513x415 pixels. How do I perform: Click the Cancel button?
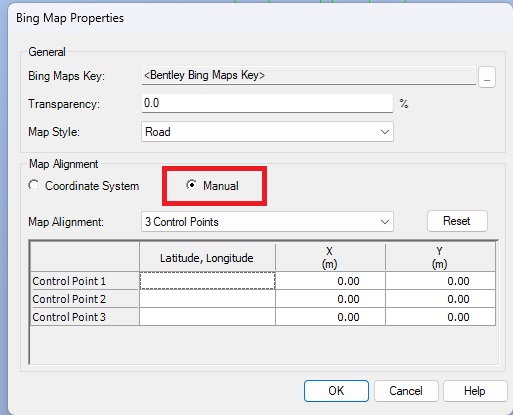tap(406, 391)
